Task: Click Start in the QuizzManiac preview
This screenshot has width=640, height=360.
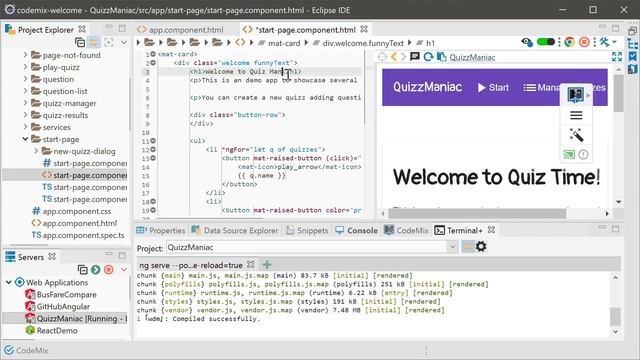Action: click(493, 88)
